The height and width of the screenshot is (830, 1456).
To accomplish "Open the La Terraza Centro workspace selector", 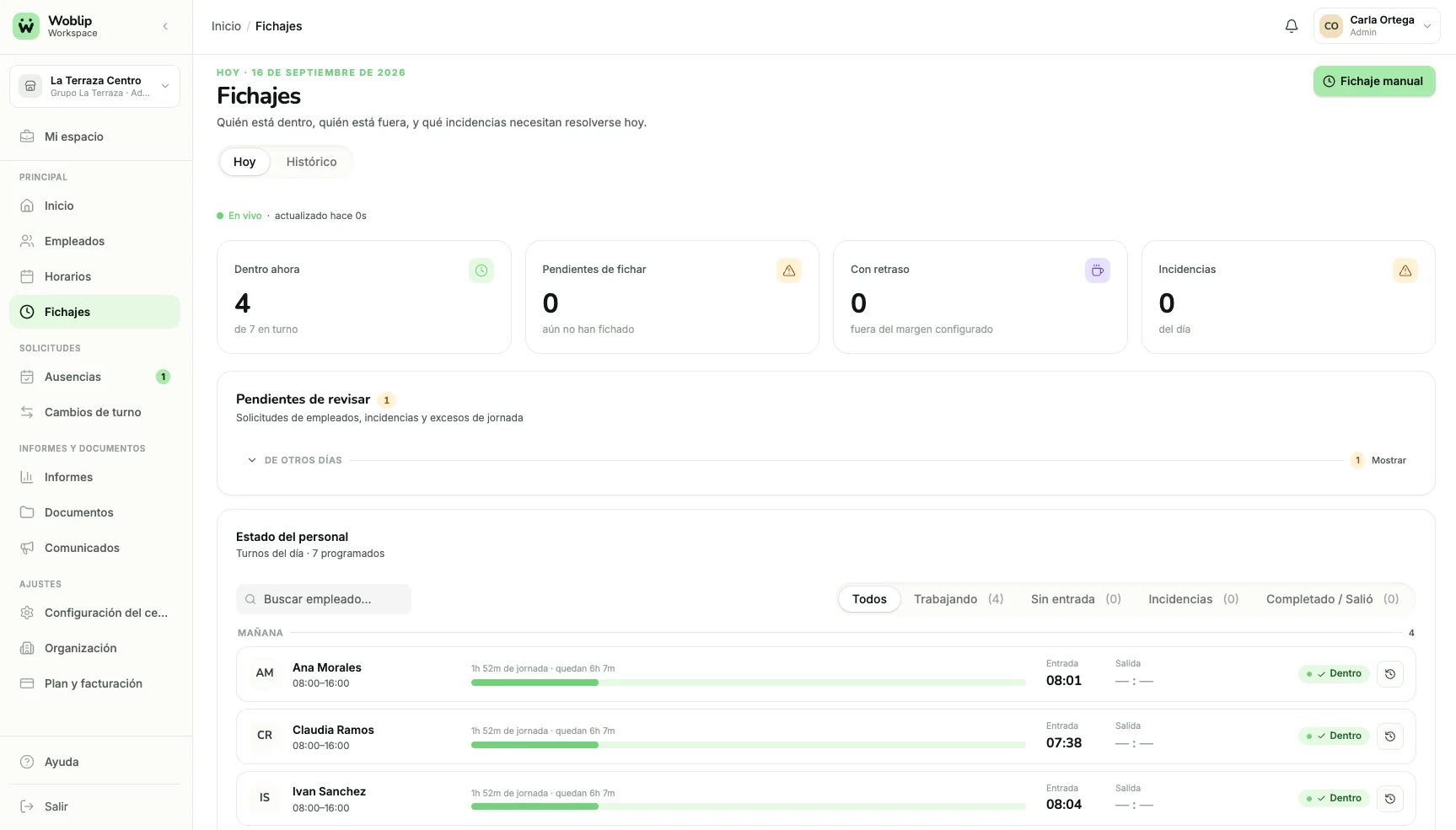I will pyautogui.click(x=94, y=86).
